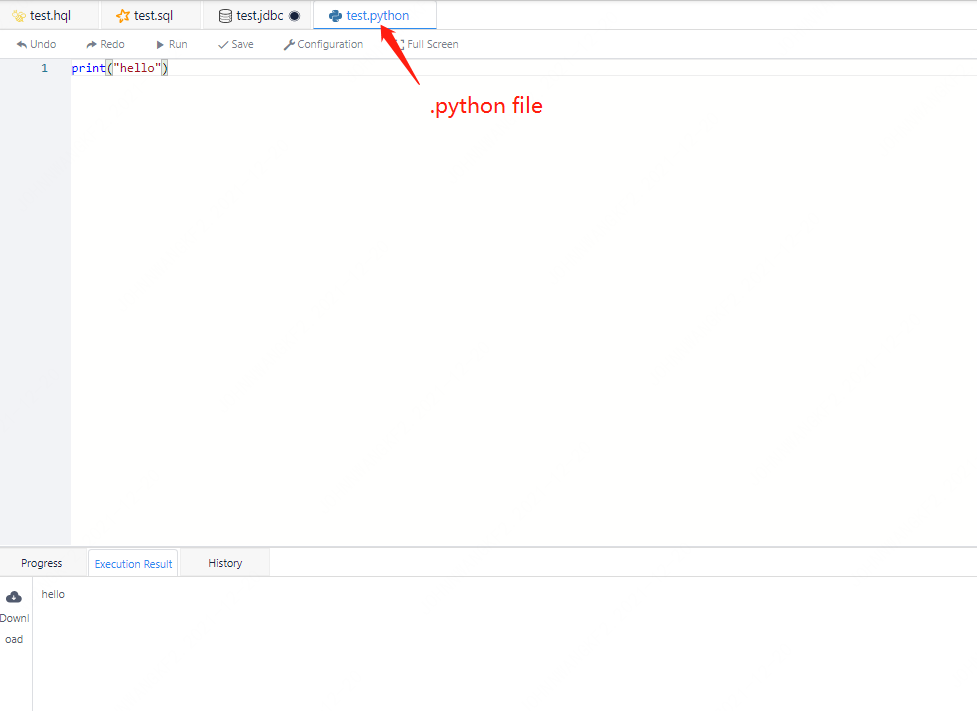Switch to the test.sql tab
The image size is (977, 711).
[x=153, y=16]
